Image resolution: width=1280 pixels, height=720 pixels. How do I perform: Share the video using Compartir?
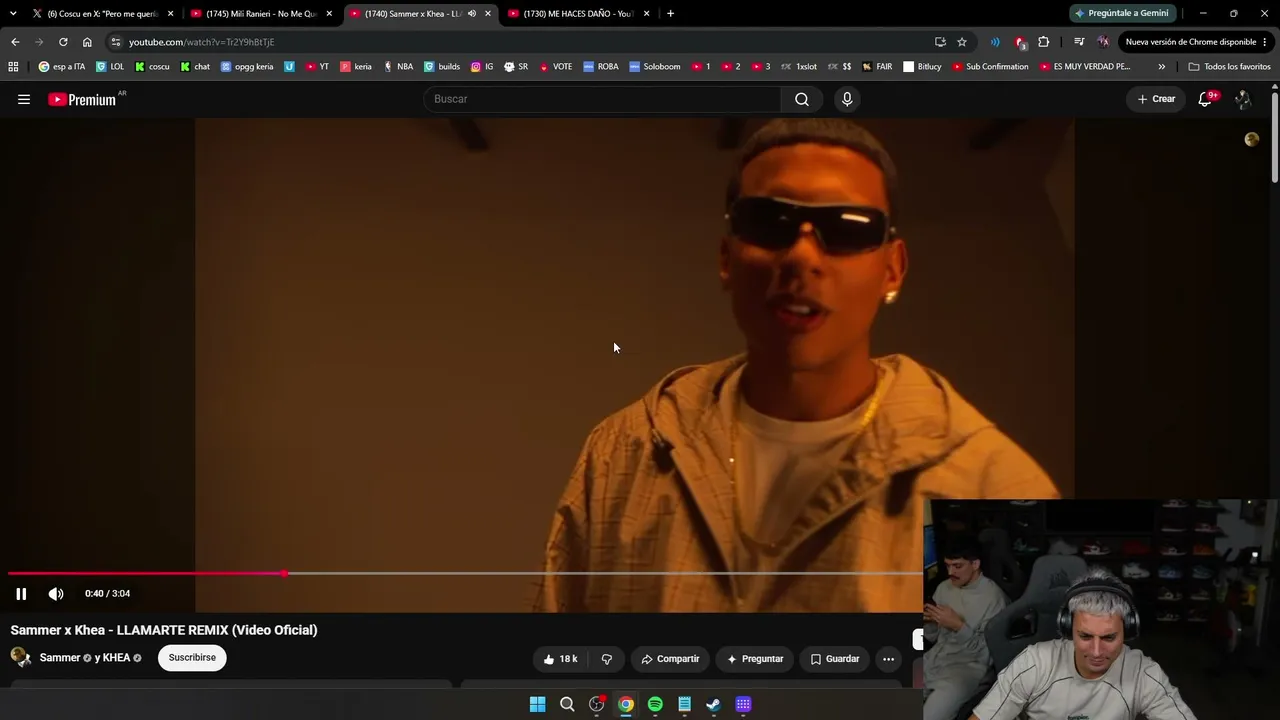pyautogui.click(x=670, y=659)
